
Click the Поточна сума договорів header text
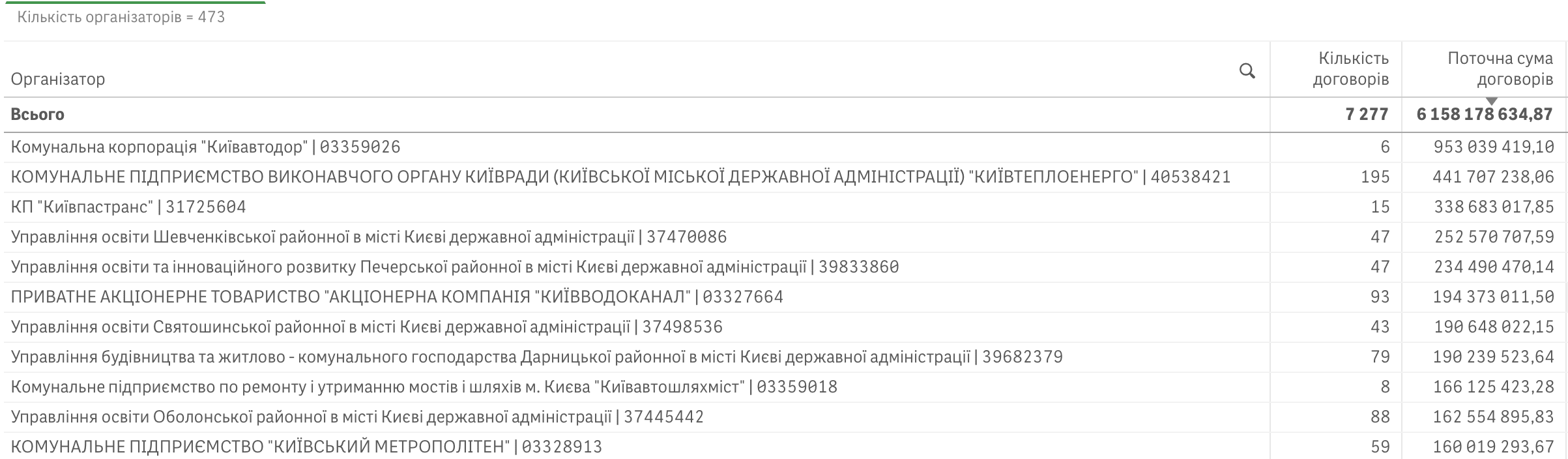[x=1500, y=68]
